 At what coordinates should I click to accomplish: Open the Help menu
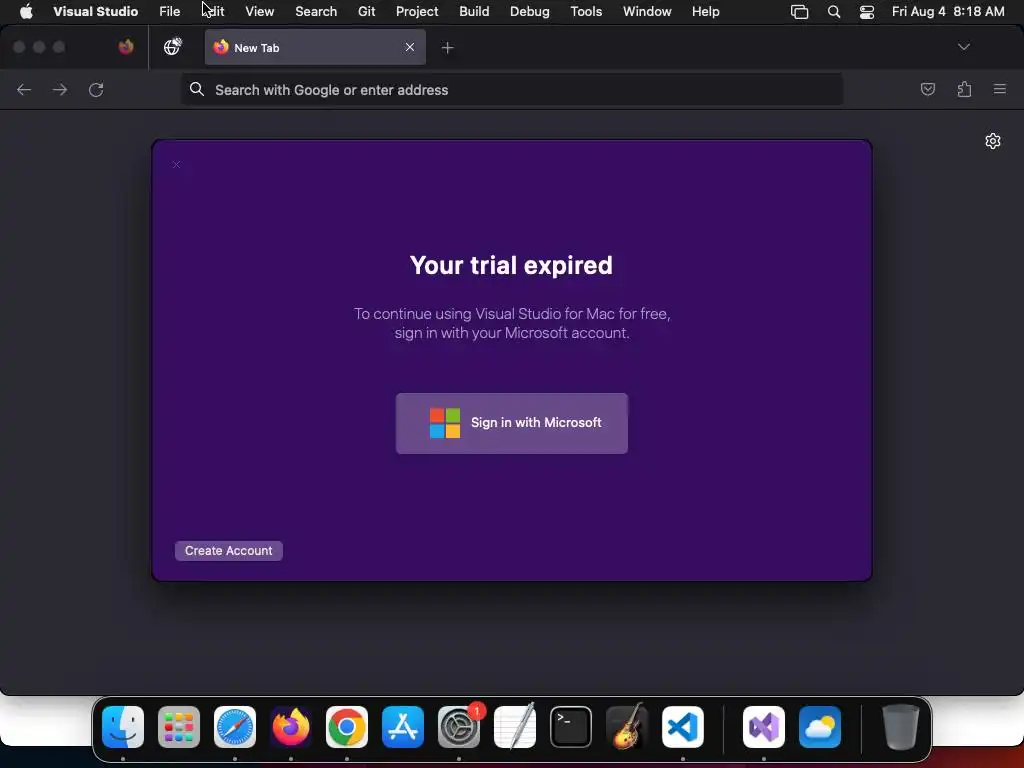coord(705,11)
